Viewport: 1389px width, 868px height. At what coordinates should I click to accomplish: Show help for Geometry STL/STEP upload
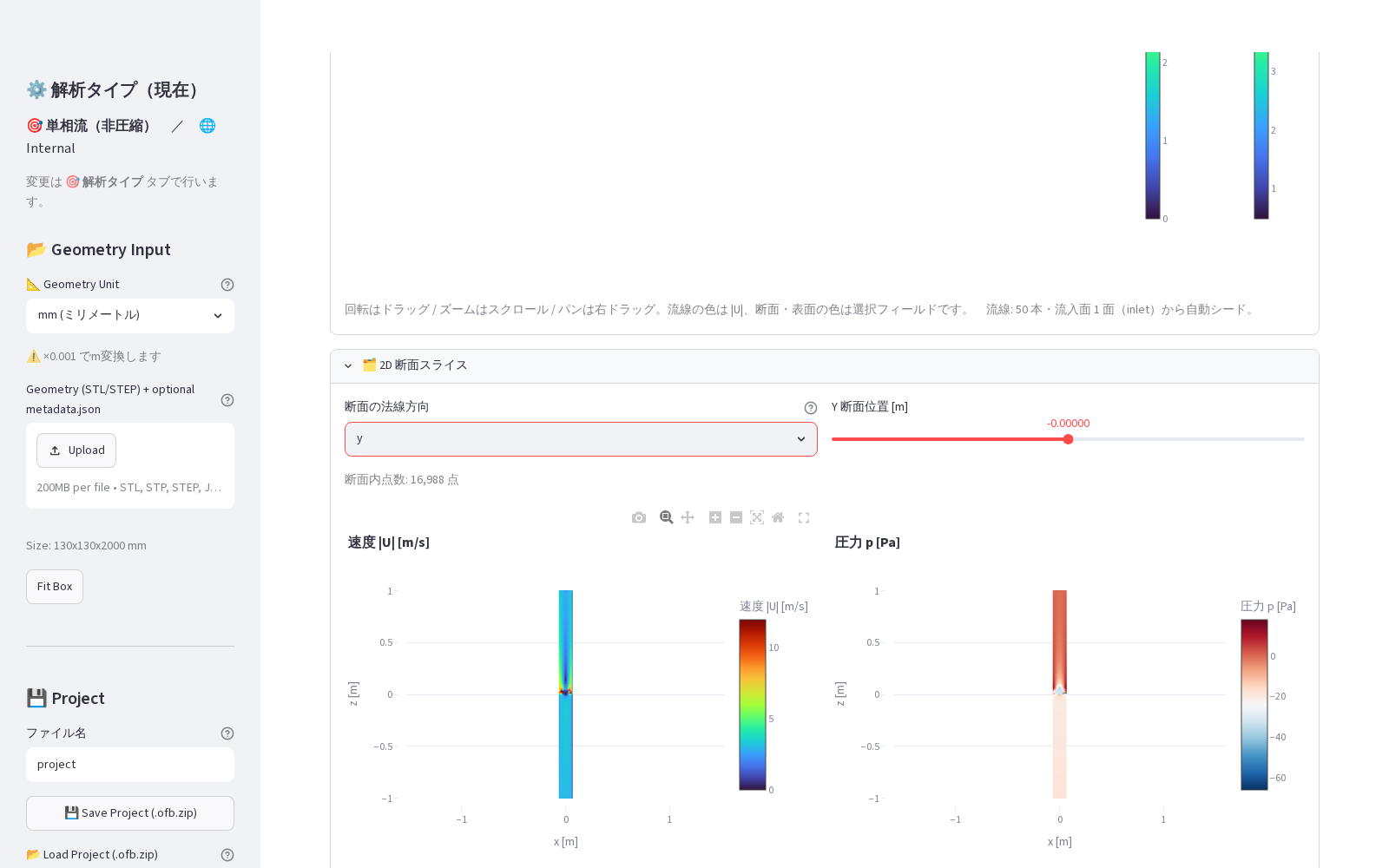[x=227, y=400]
